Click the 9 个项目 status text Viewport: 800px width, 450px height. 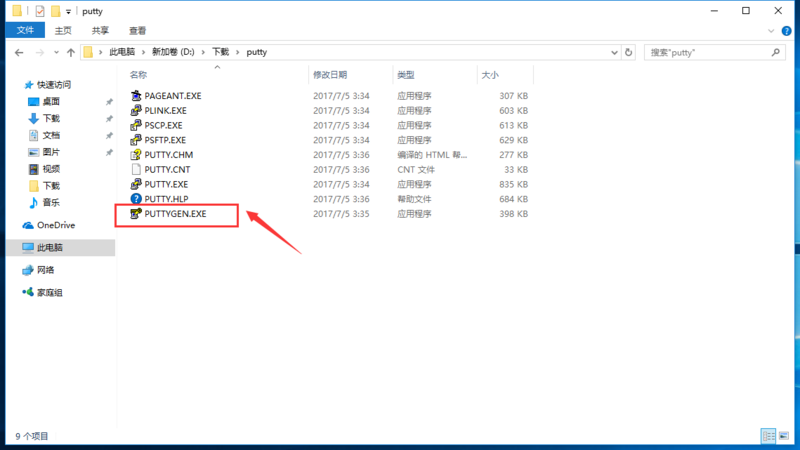[x=32, y=436]
